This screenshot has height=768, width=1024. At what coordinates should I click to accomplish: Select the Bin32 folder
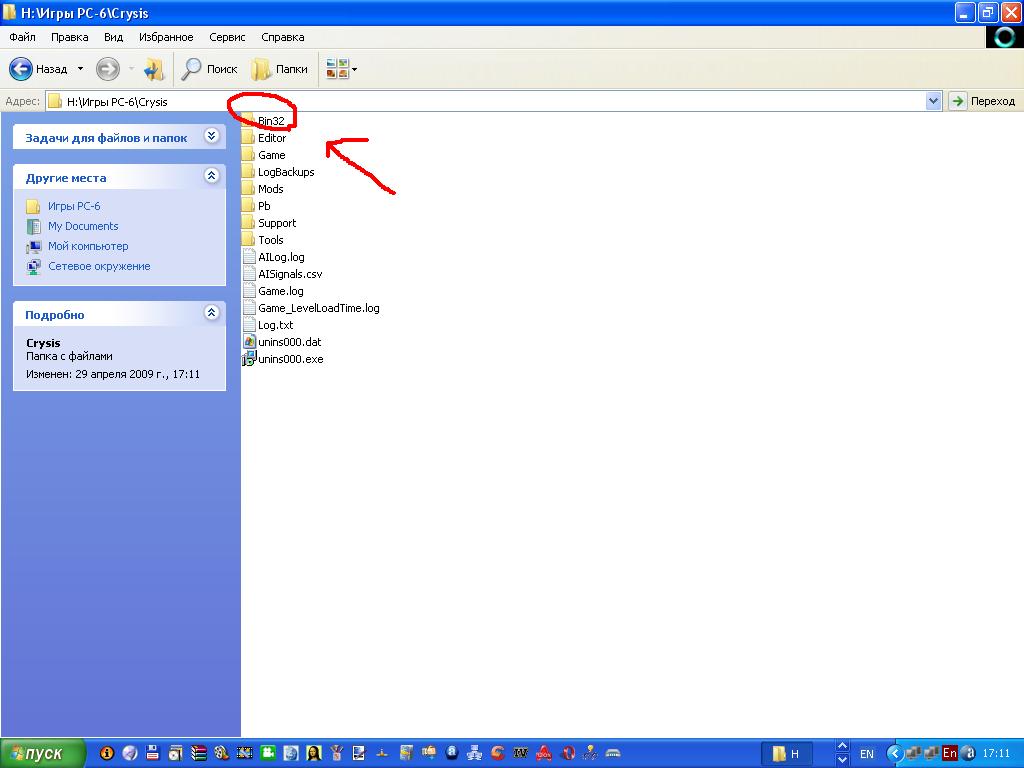[264, 121]
